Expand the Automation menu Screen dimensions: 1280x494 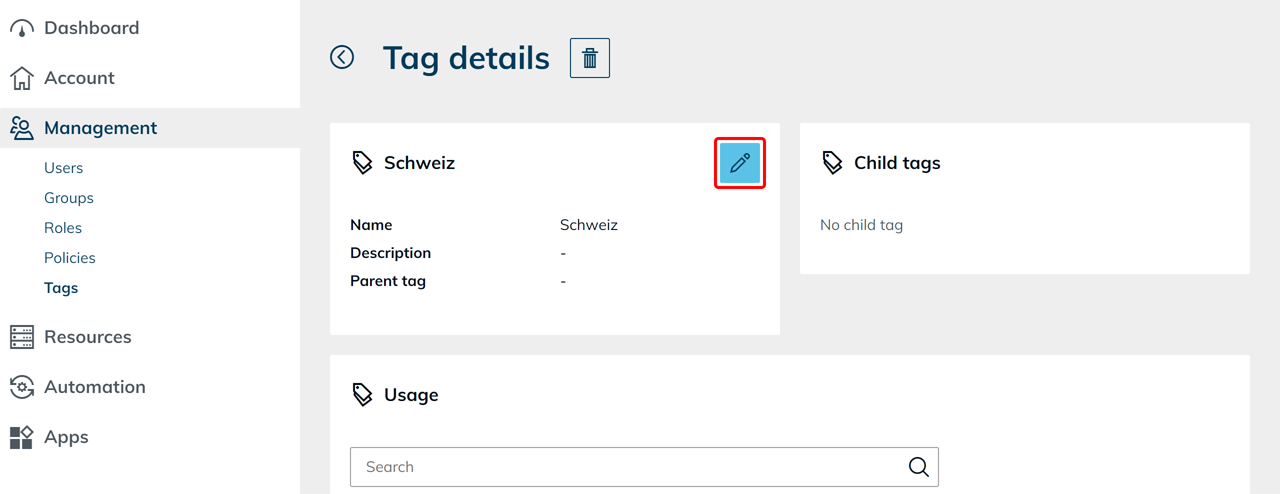[95, 387]
